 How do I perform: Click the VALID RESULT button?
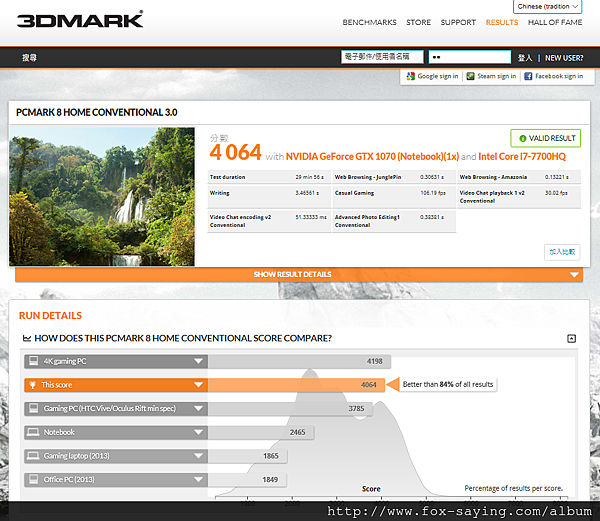pos(545,138)
